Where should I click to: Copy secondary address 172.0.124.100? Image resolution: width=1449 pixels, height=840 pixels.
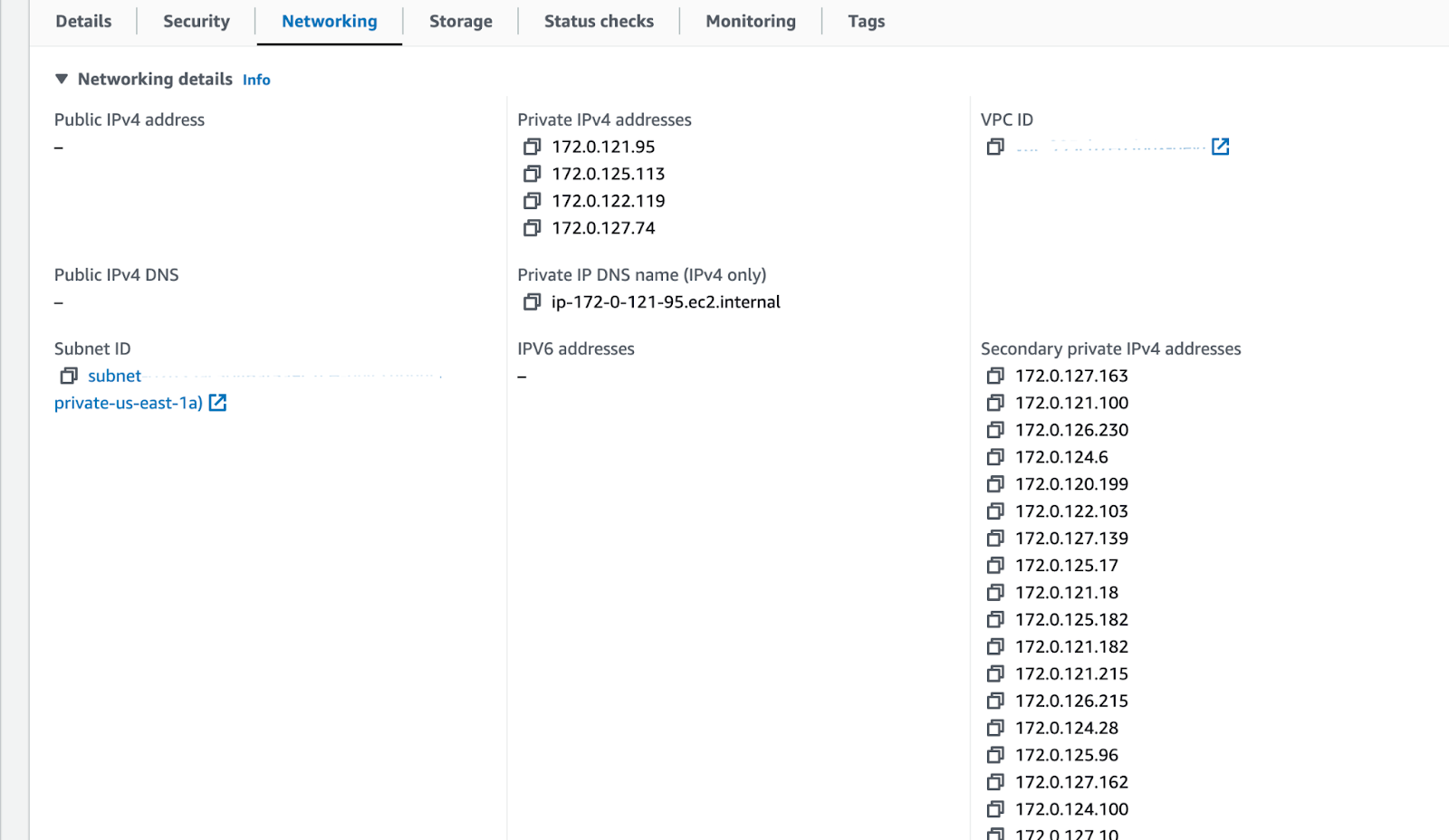(995, 810)
